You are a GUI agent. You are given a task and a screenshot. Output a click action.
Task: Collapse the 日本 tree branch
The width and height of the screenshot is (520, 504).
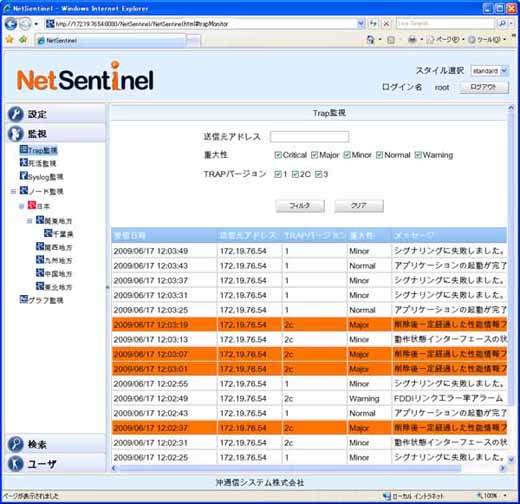[22, 206]
